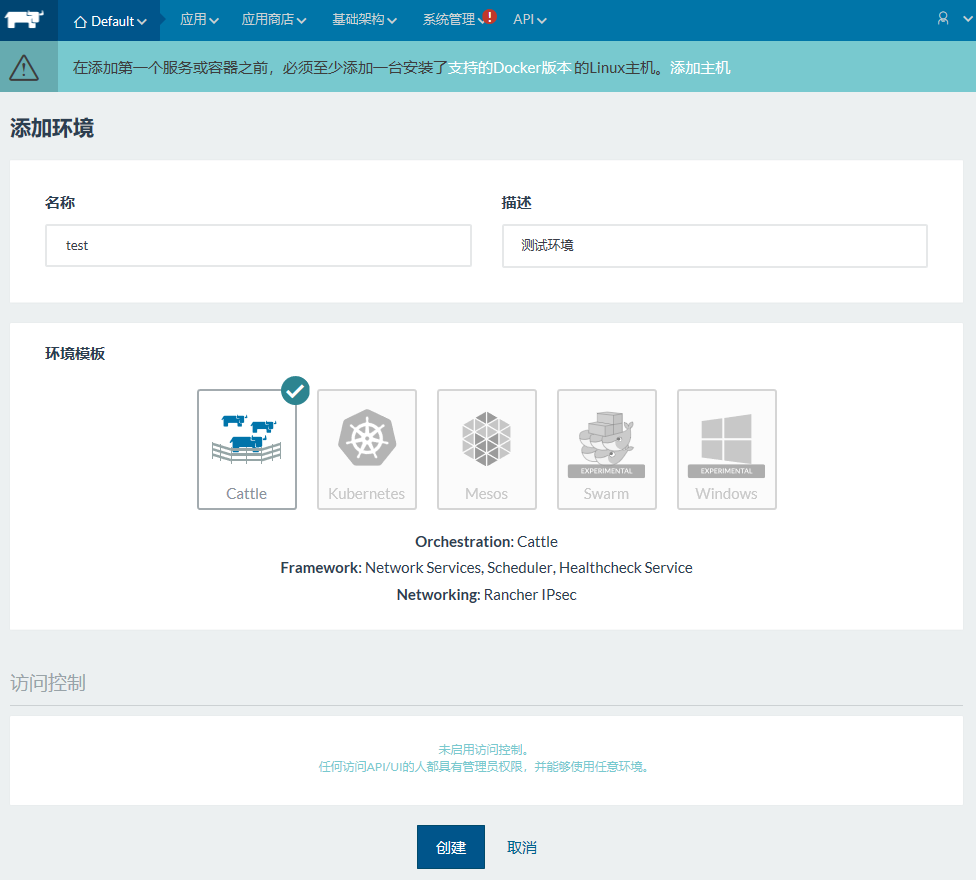Image resolution: width=976 pixels, height=880 pixels.
Task: Select the Mesos template card
Action: (487, 449)
